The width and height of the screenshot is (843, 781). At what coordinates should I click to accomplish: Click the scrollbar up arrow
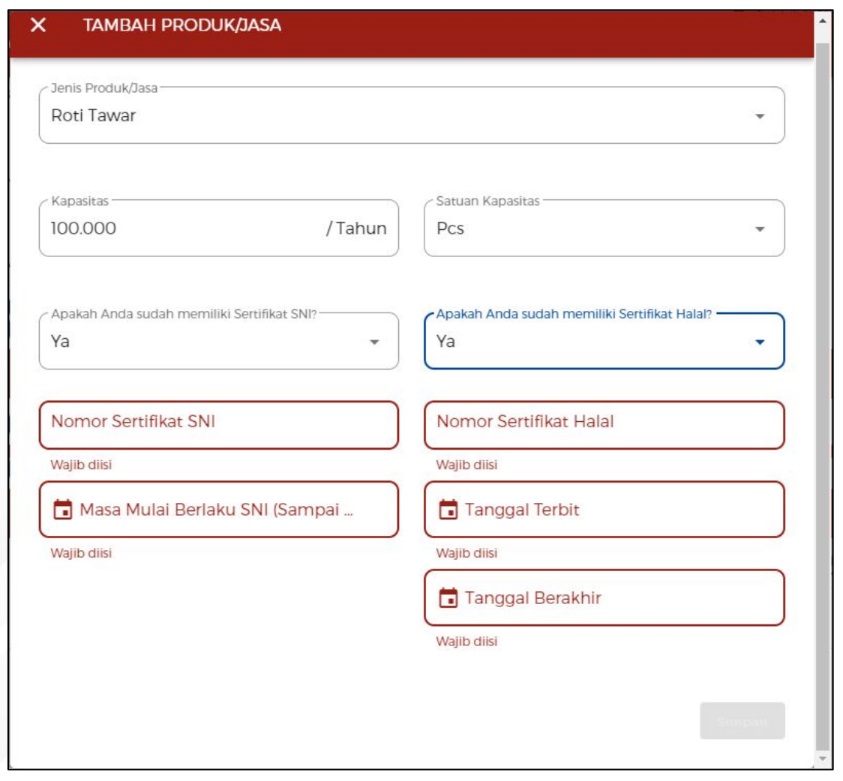(823, 19)
